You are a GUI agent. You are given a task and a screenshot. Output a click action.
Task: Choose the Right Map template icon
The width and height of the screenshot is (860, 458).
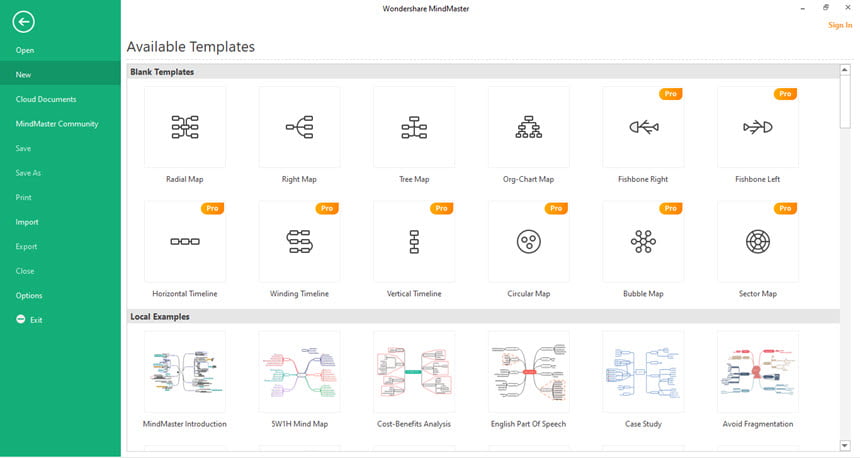299,127
